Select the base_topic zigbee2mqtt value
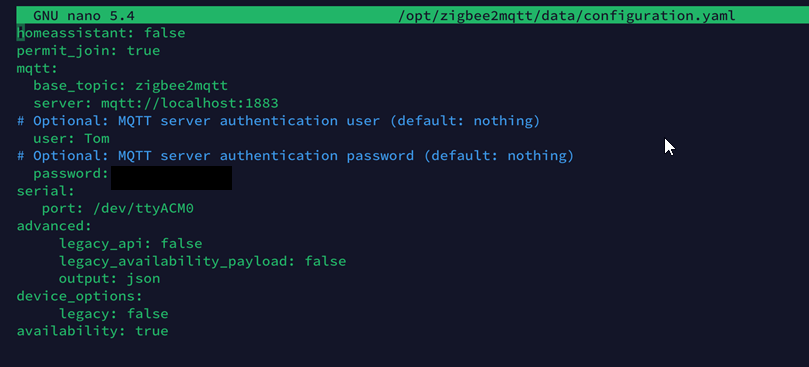This screenshot has height=367, width=809. coord(181,86)
